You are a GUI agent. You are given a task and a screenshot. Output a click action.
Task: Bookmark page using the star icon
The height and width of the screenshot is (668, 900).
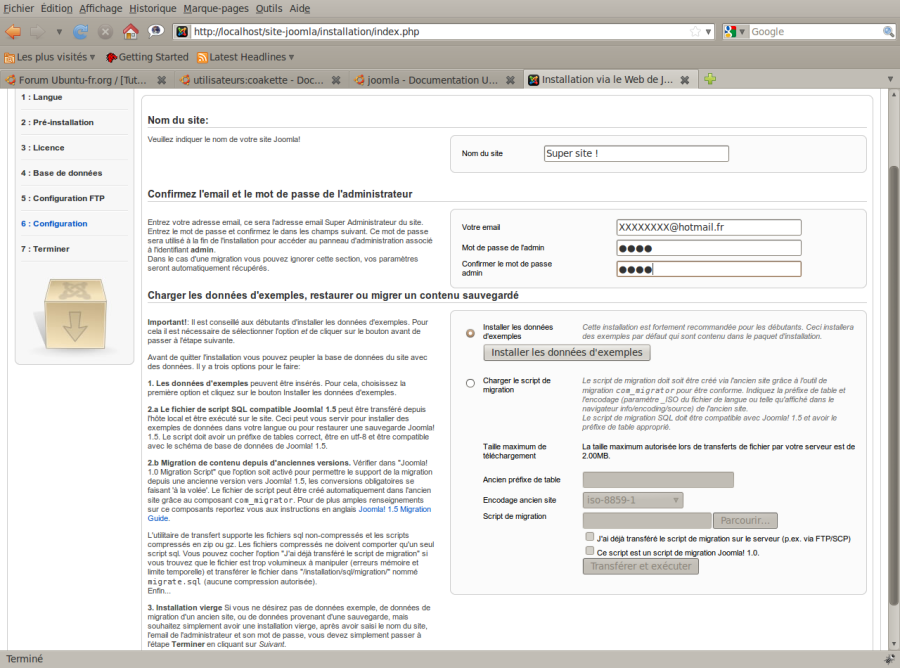tap(695, 32)
